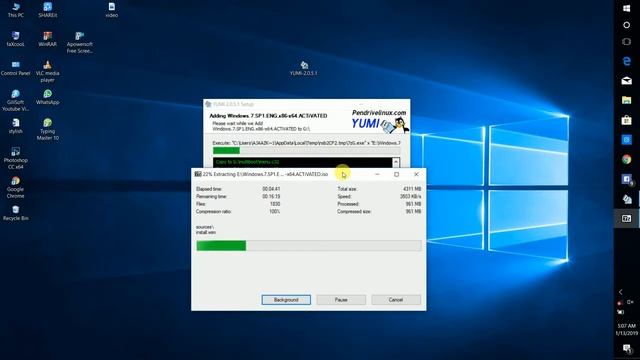Click the 'Compression ratio' label
The image size is (640, 360).
214,211
